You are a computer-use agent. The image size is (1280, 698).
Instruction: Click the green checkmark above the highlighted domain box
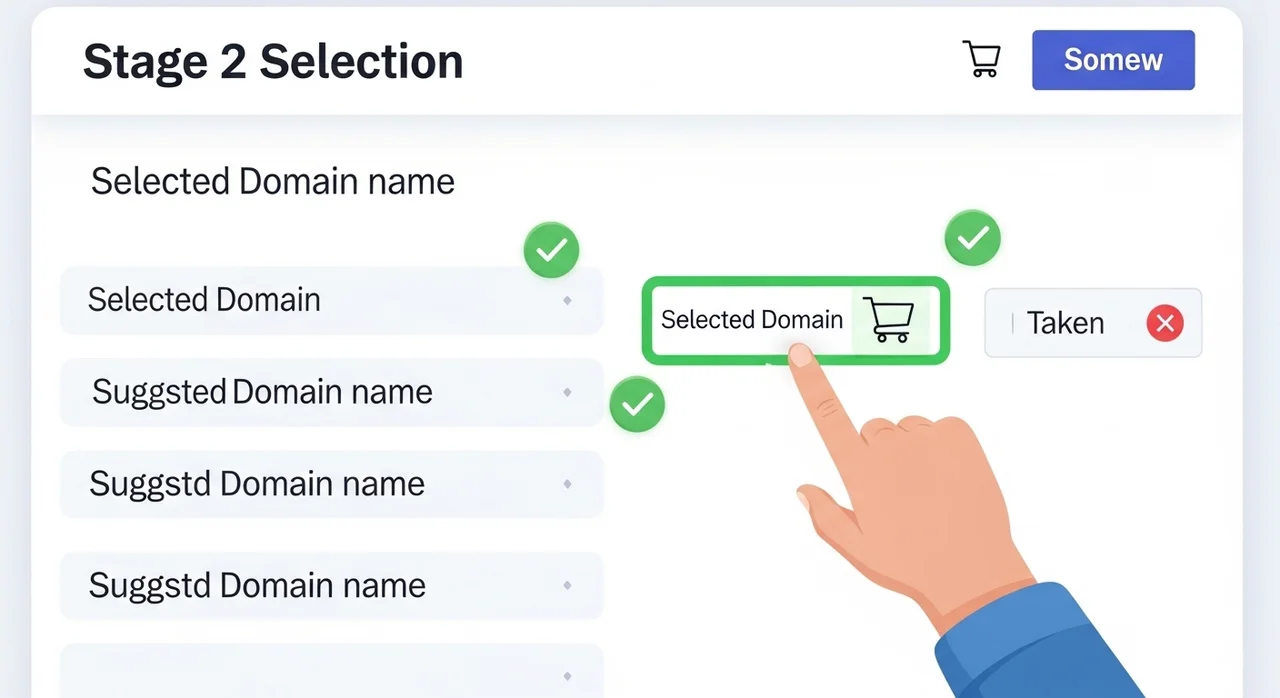click(x=972, y=238)
